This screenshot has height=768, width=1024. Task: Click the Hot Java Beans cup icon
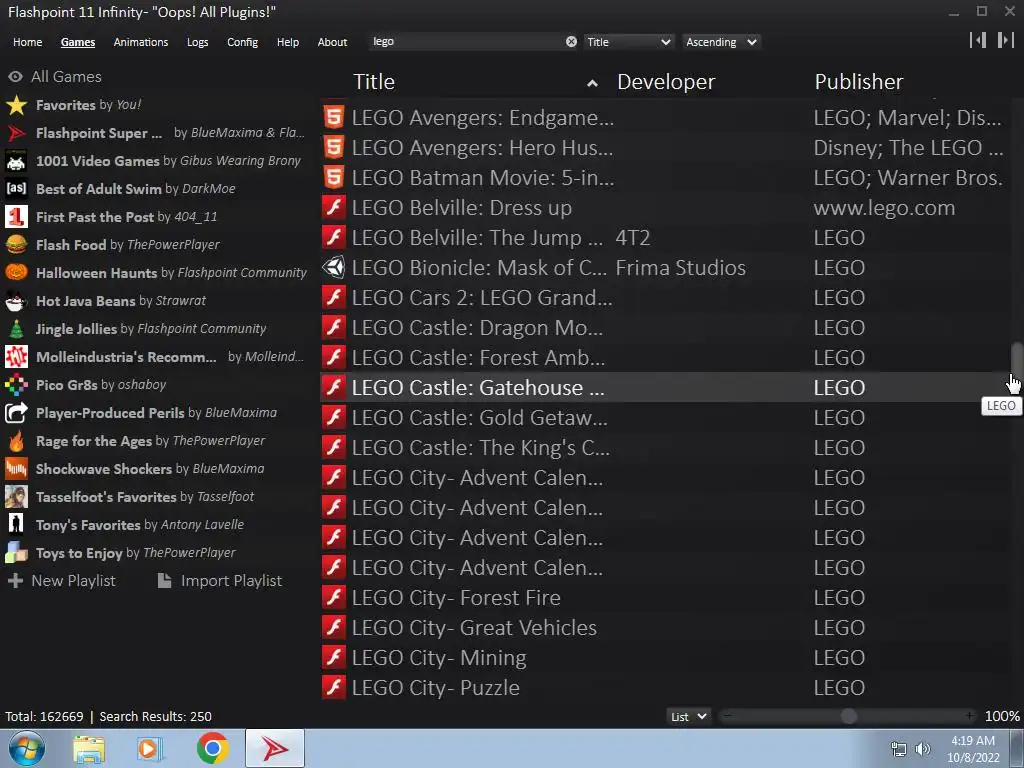16,300
